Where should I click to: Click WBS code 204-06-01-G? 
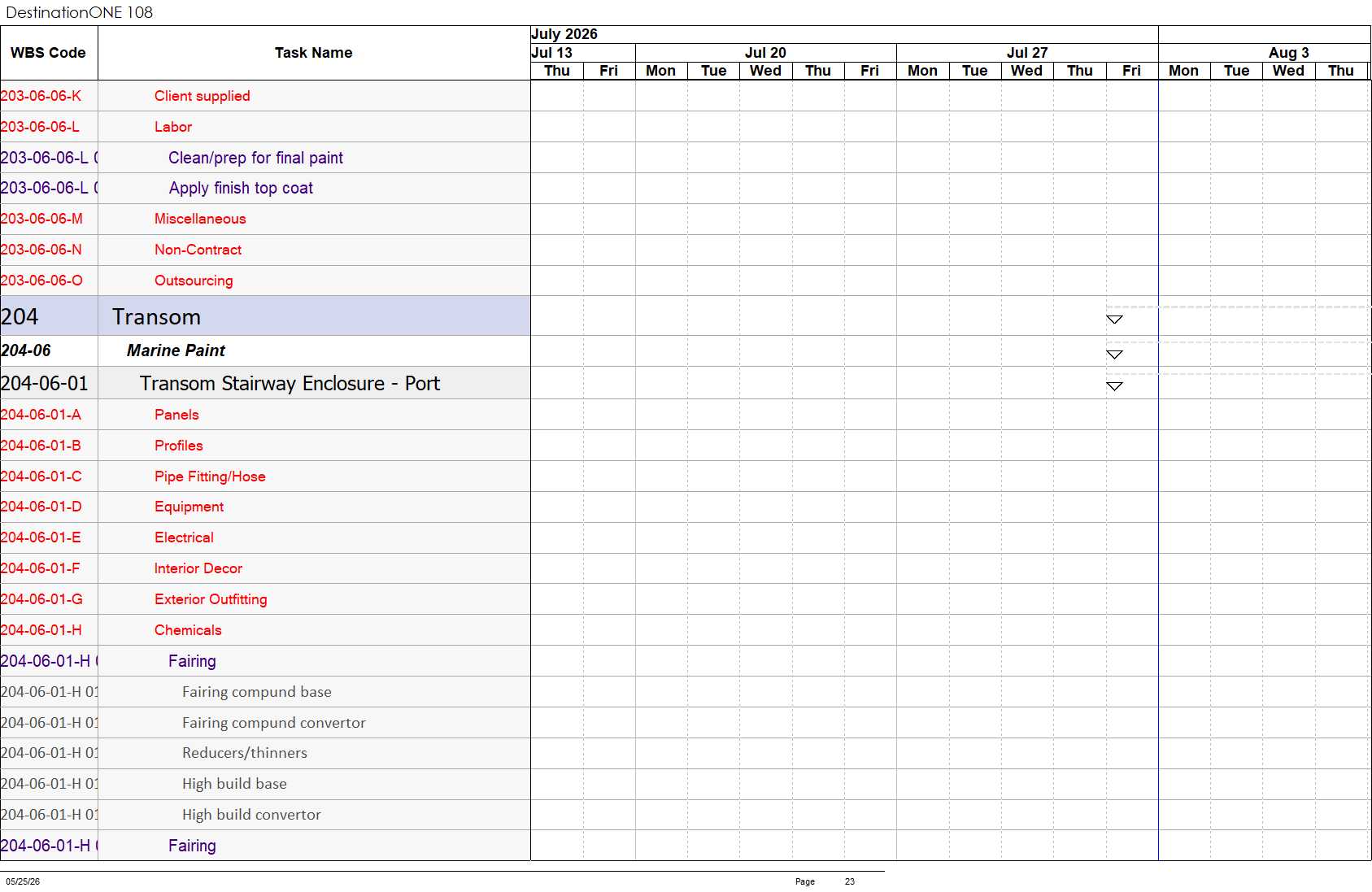pyautogui.click(x=41, y=599)
